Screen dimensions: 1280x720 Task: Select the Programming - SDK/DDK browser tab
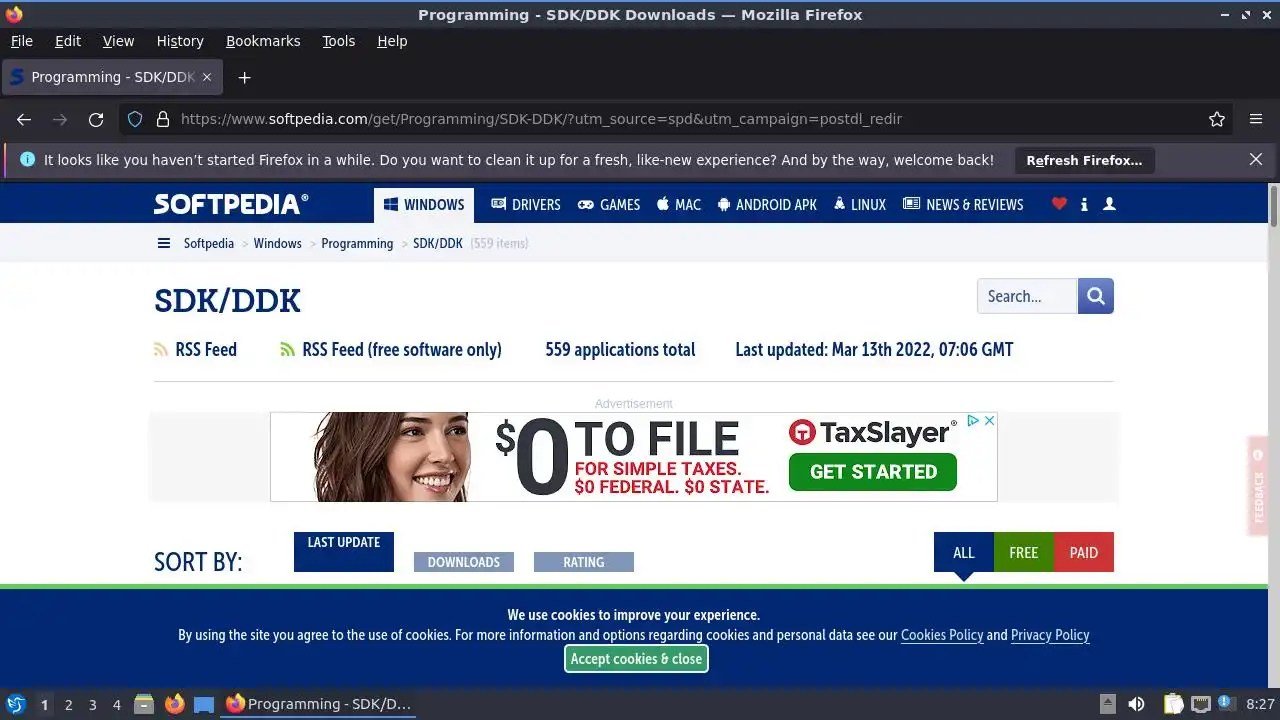[x=112, y=77]
